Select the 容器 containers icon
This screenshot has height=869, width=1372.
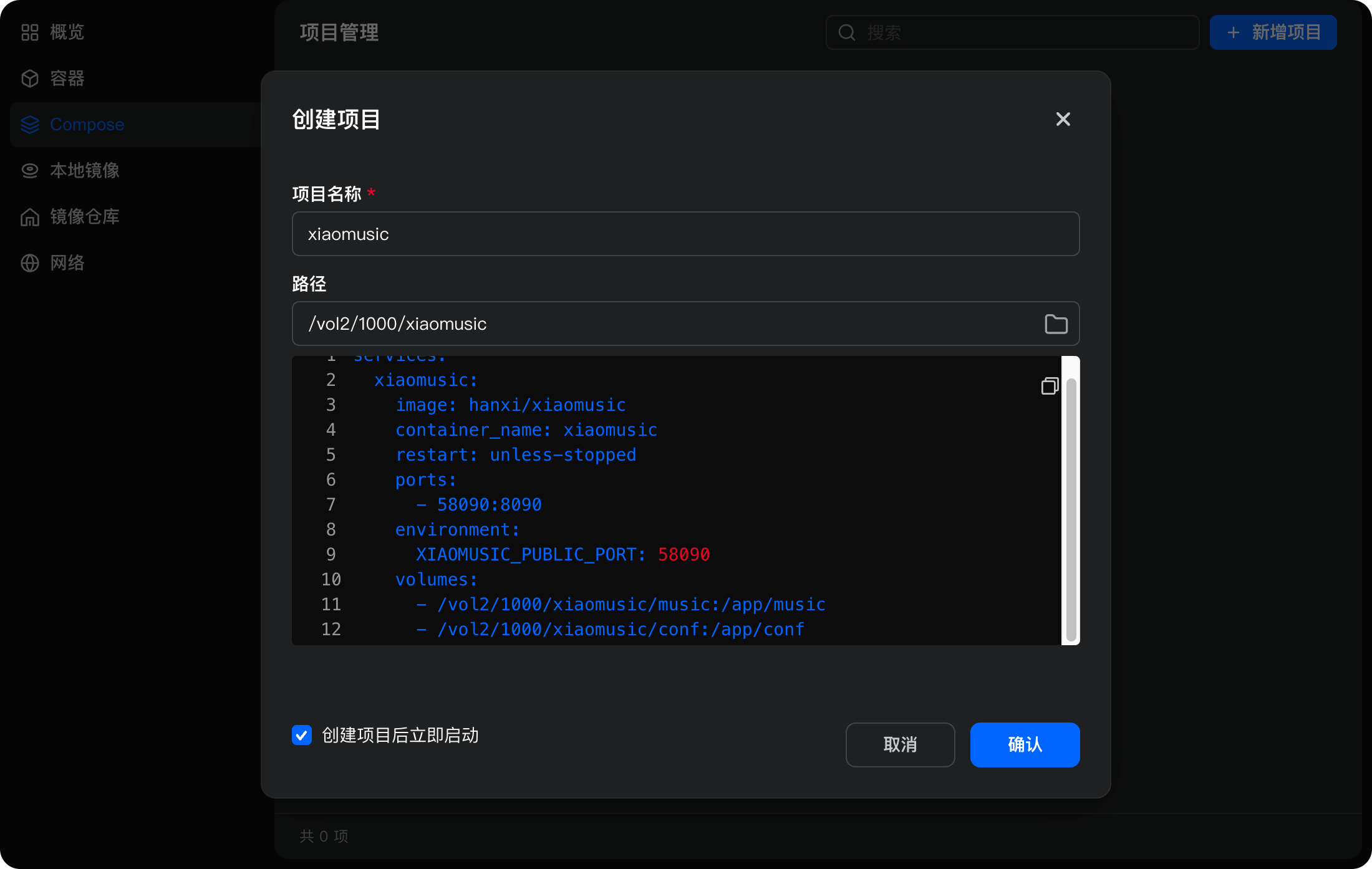(x=29, y=78)
